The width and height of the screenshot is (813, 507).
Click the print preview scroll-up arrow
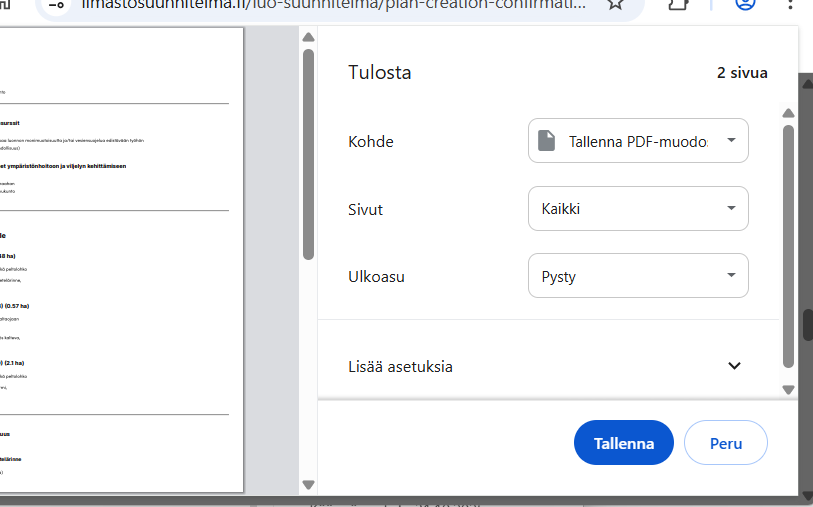coord(308,38)
